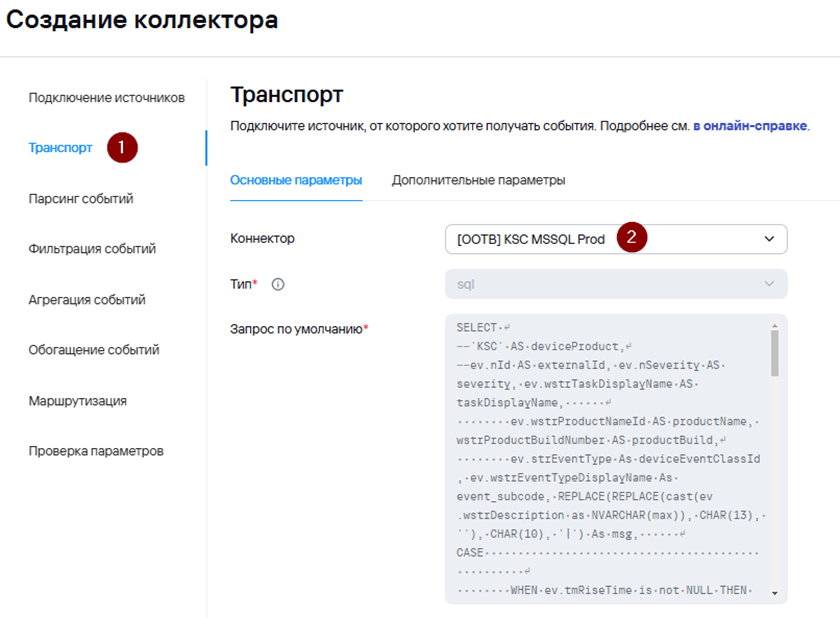Click the CASE keyword in the query
The width and height of the screenshot is (840, 618).
470,552
